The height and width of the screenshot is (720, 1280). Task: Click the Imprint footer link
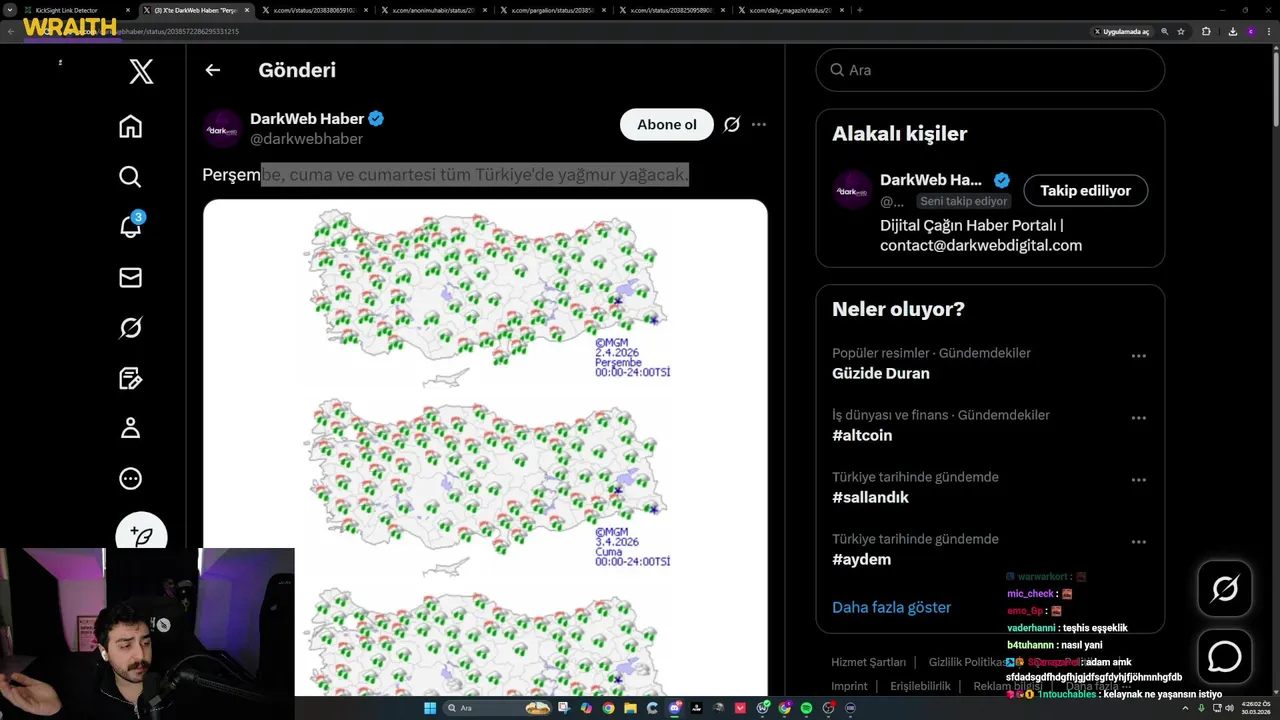coord(850,686)
